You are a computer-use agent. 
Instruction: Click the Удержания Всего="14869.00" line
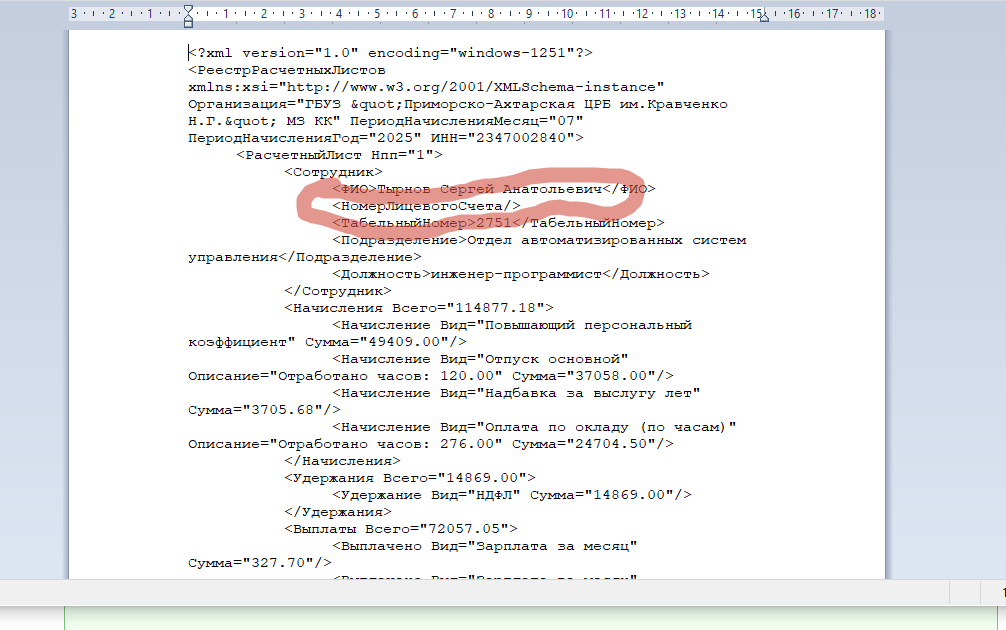point(410,478)
